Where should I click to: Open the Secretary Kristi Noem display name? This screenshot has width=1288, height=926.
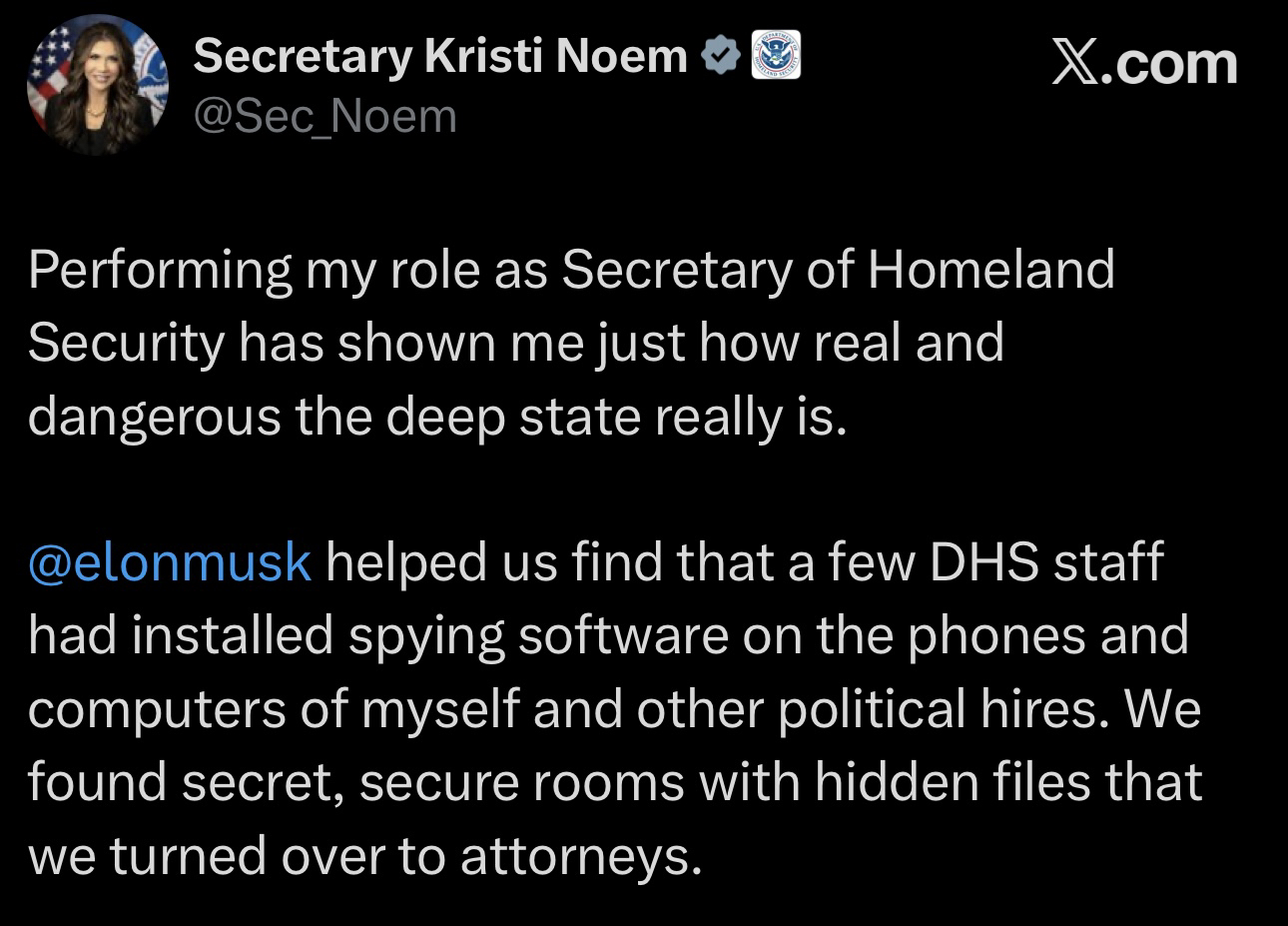coord(440,57)
